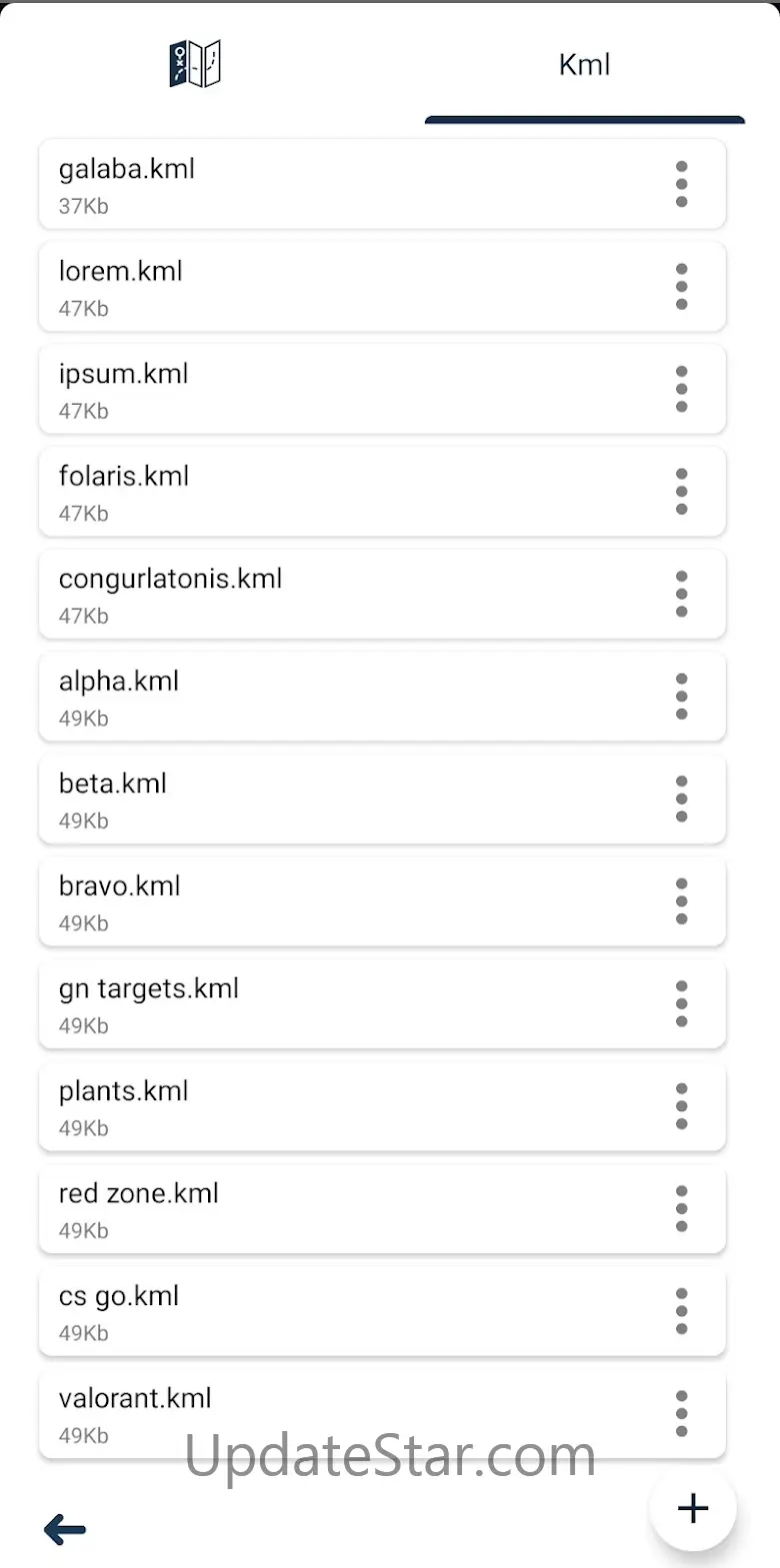Open overflow menu for folaris.kml
The image size is (780, 1568).
(682, 492)
